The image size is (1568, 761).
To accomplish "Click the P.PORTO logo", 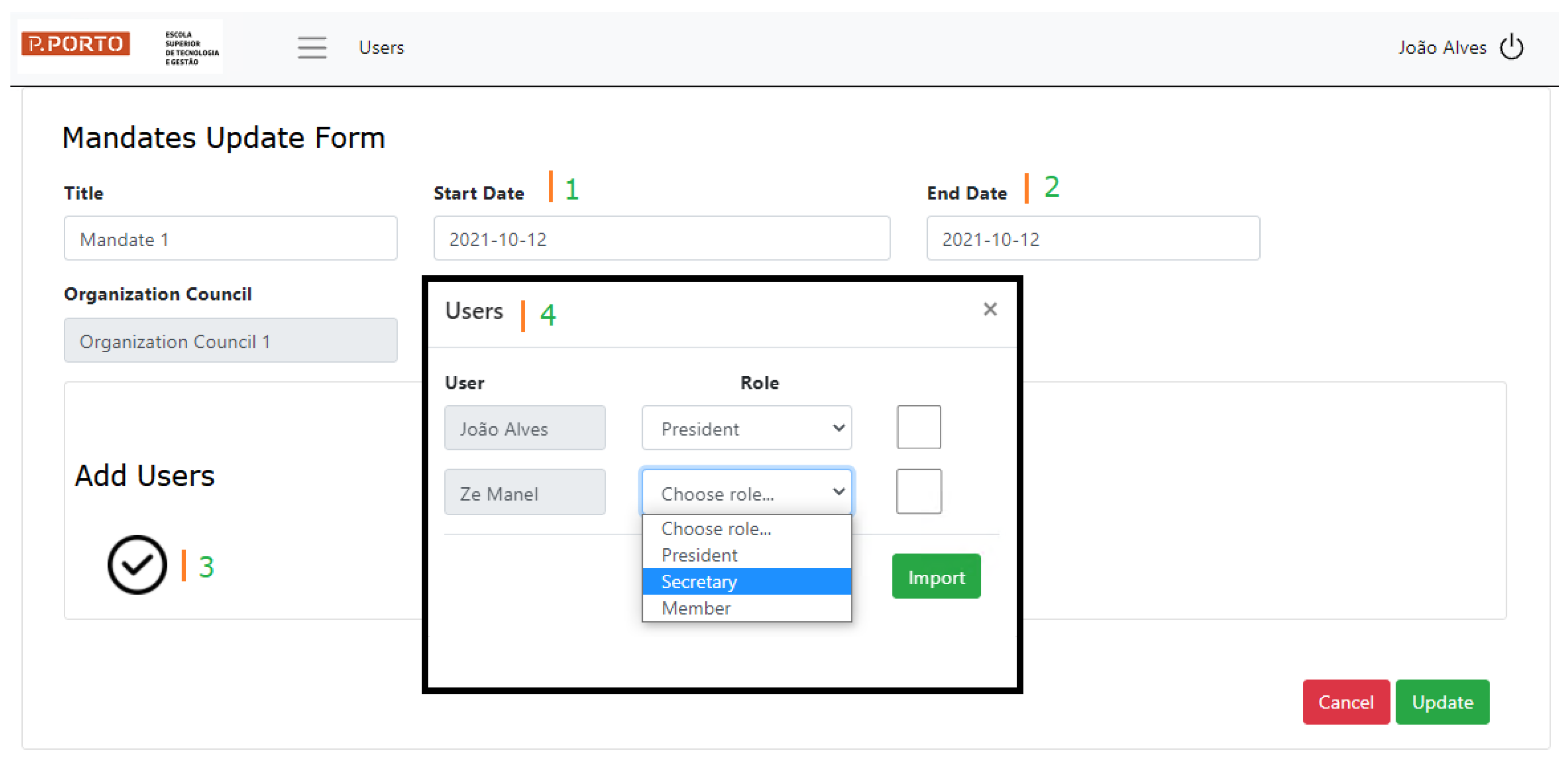I will coord(76,44).
